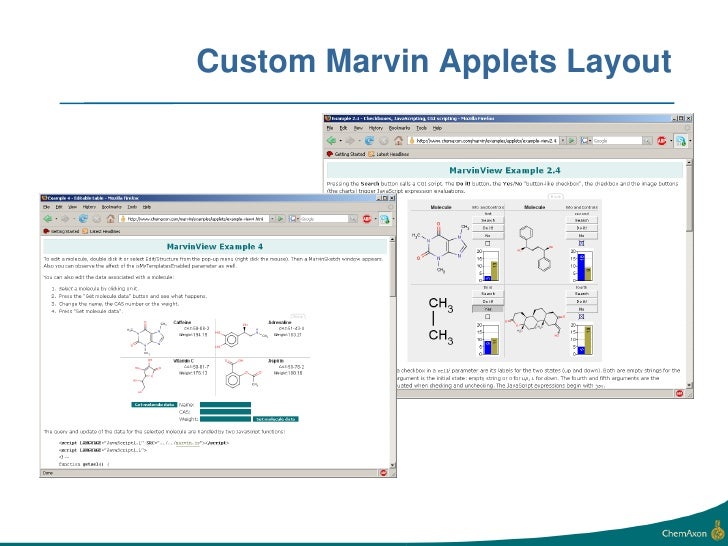The image size is (728, 546).
Task: Open Adblock dropdown arrow in Example 2.4 window
Action: tap(671, 141)
